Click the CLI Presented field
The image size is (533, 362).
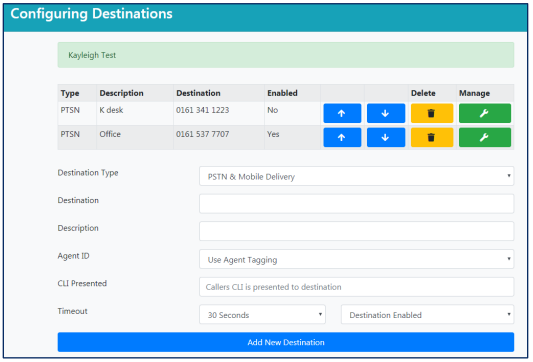coord(356,287)
